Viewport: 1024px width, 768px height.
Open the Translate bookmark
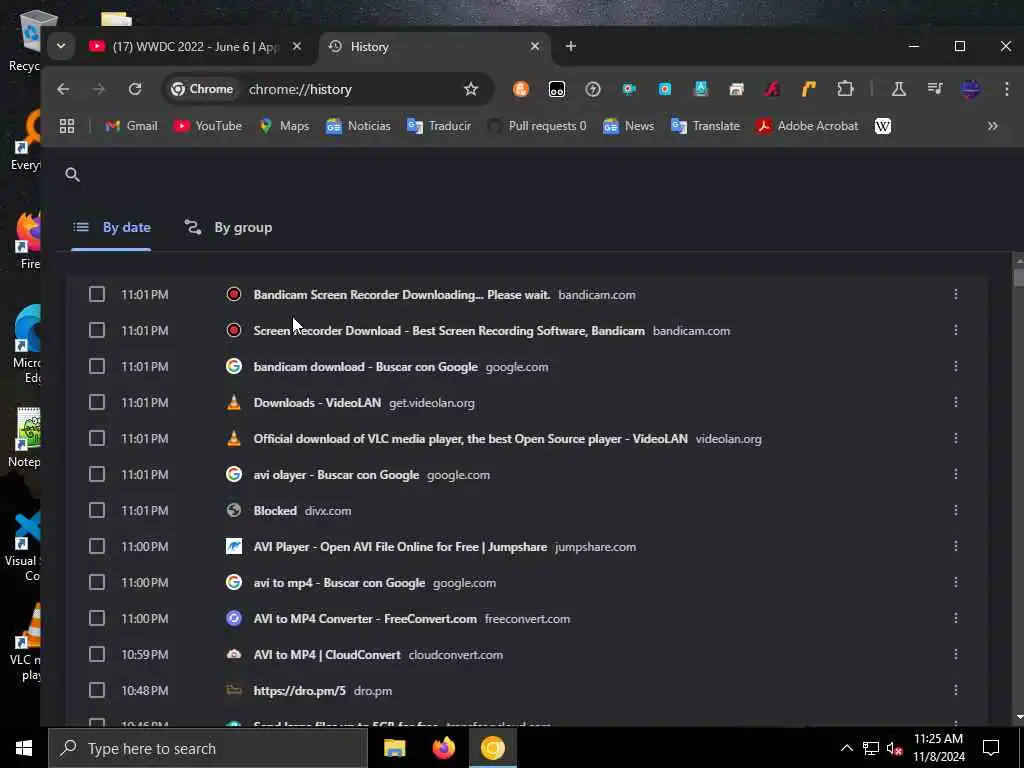coord(705,126)
